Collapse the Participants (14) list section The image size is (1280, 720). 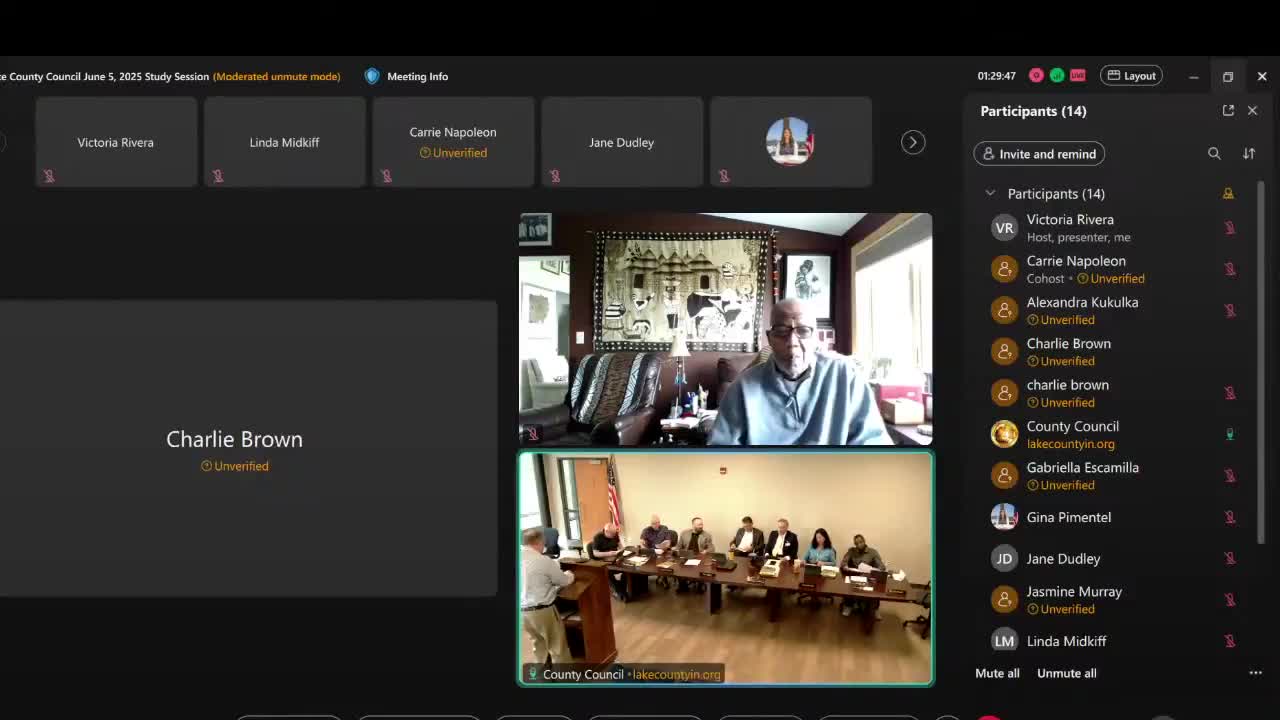(x=990, y=194)
